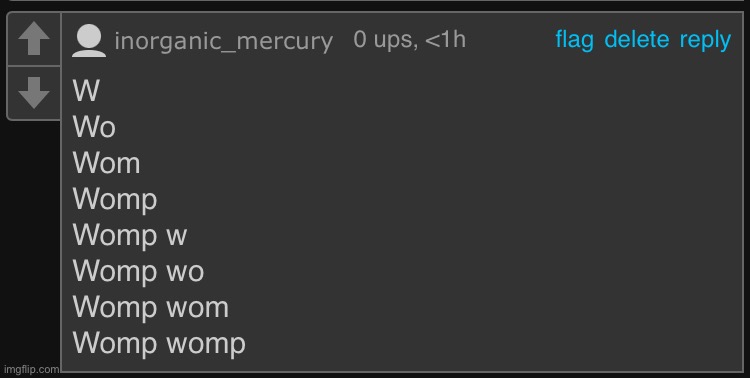Delete this comment
The height and width of the screenshot is (378, 750).
[x=637, y=39]
